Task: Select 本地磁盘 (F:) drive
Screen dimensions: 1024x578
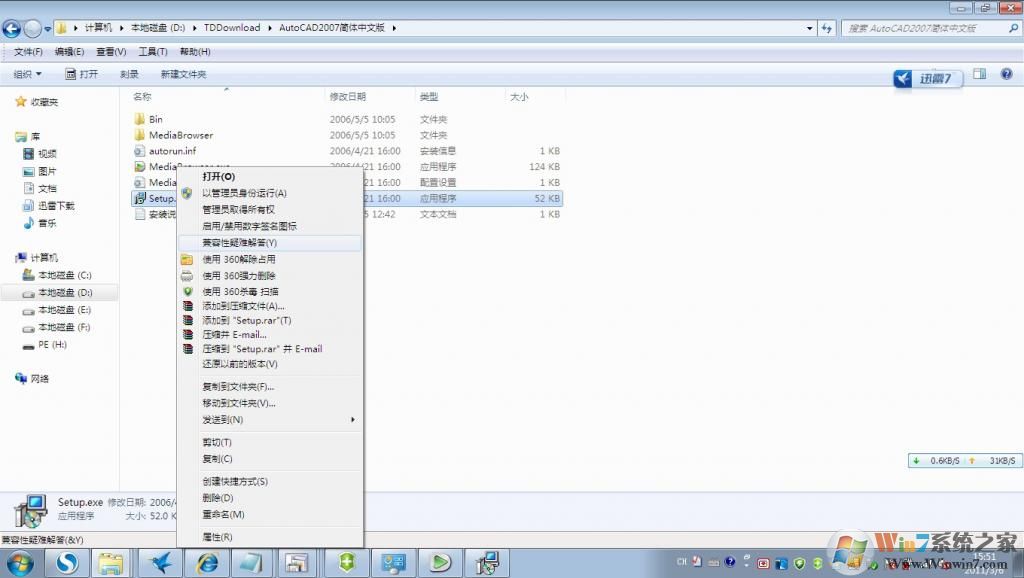Action: point(57,327)
